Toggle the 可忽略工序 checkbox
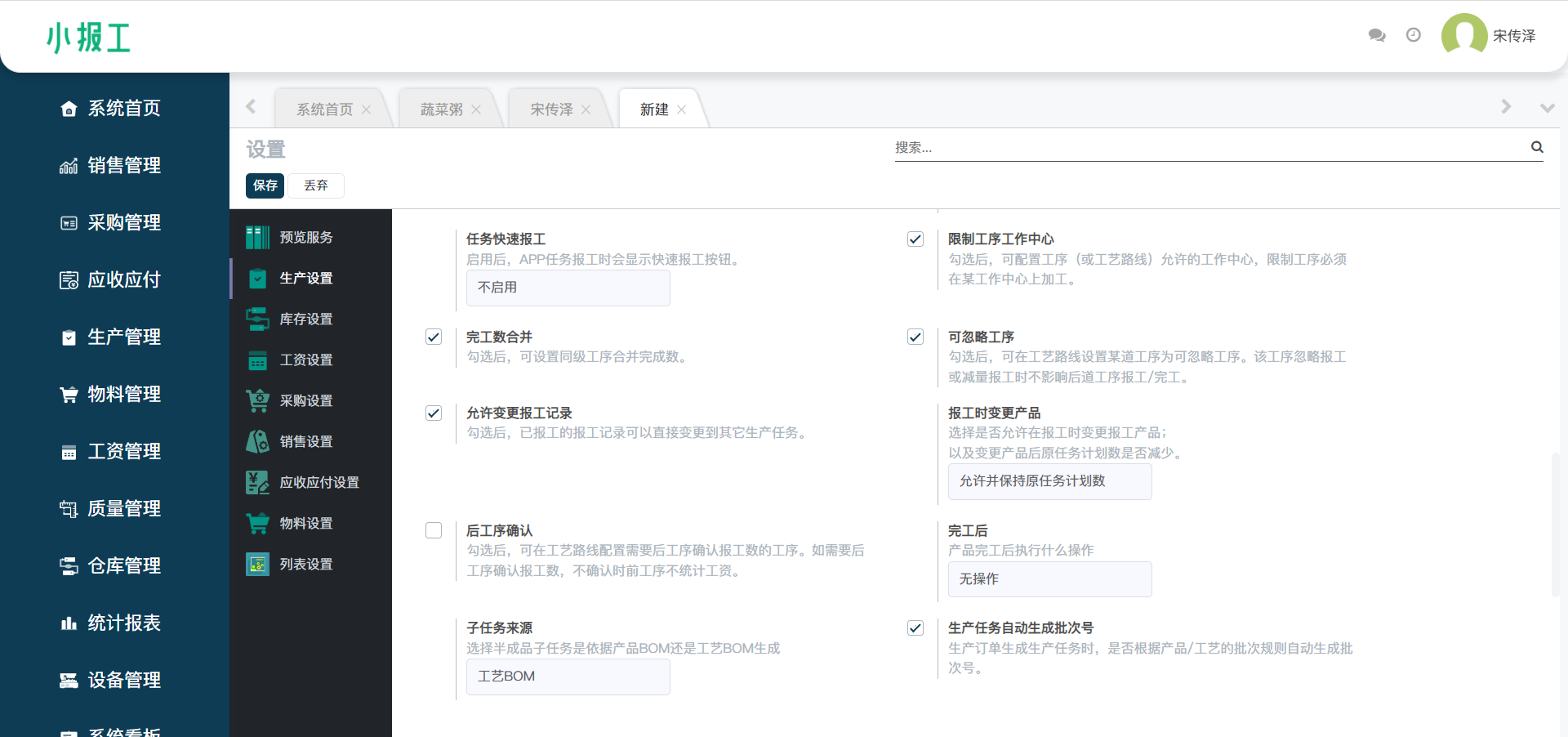Screen dimensions: 1568x737 915,337
